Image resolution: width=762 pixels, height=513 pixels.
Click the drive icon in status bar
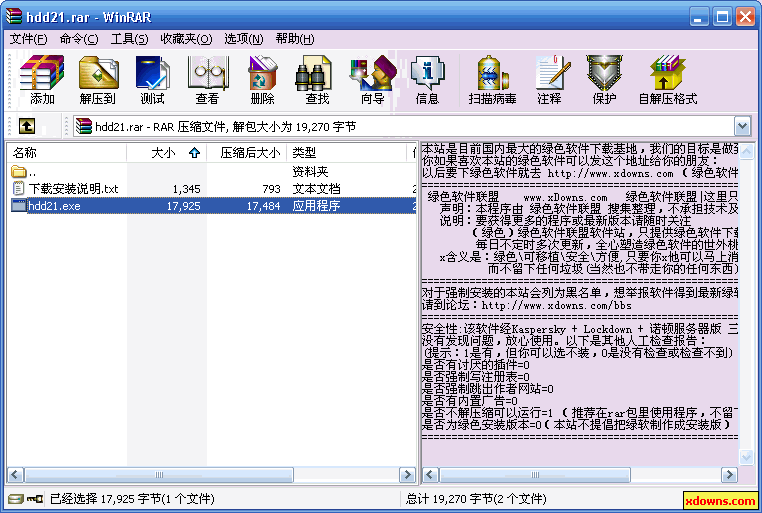[16, 499]
